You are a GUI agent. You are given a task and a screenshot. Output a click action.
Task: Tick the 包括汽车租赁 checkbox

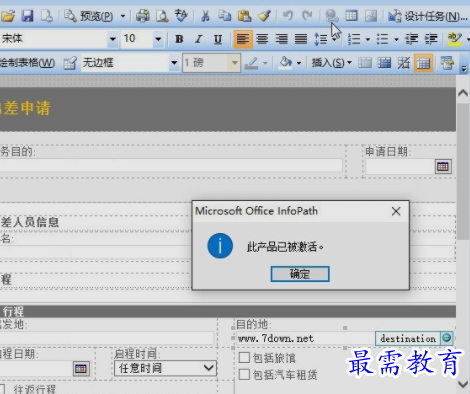click(244, 374)
